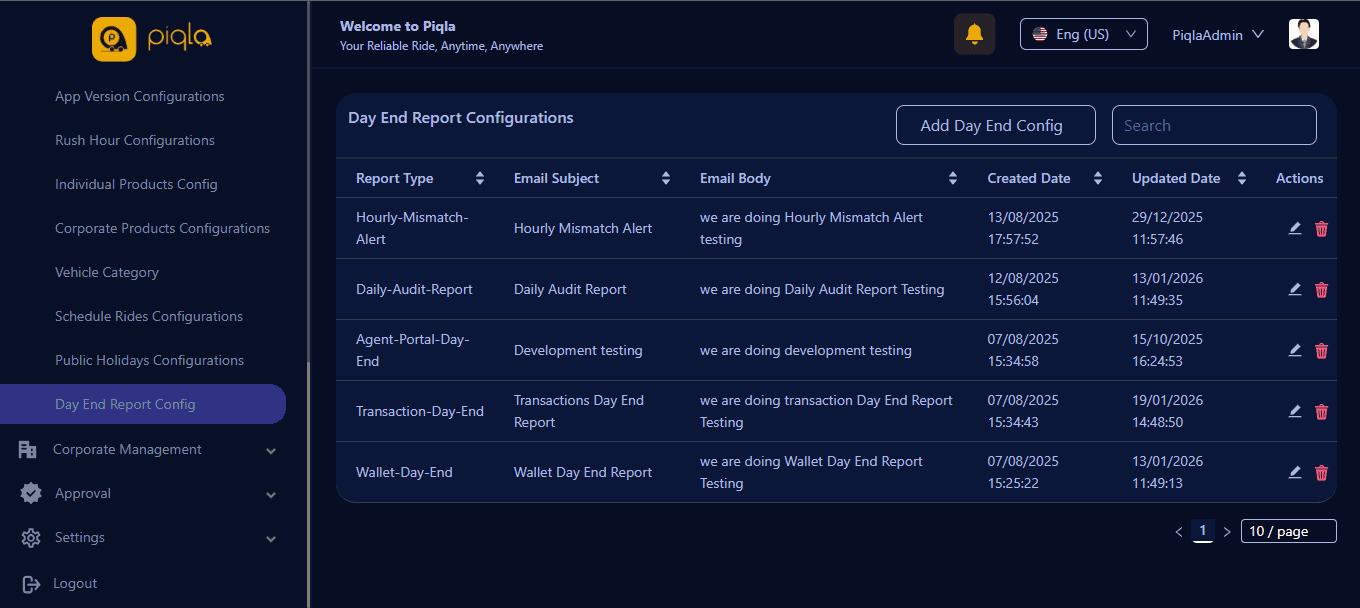Image resolution: width=1360 pixels, height=608 pixels.
Task: Click Daily Audit Report email subject
Action: click(x=570, y=289)
